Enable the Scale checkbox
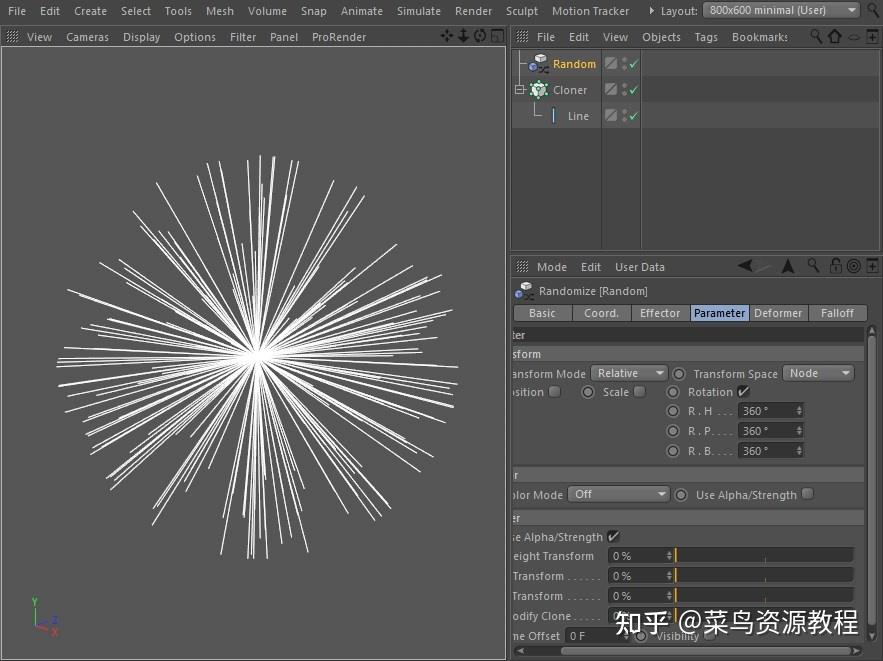 640,391
